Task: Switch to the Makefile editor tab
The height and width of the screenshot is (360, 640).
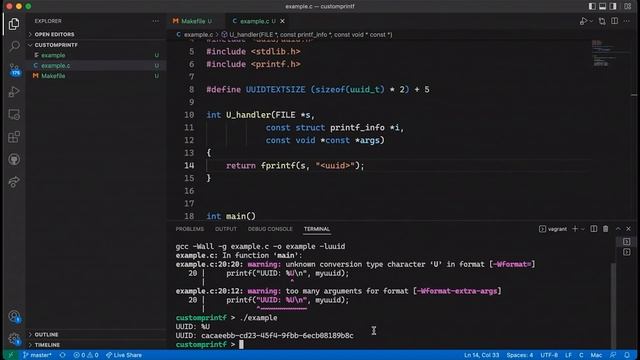Action: tap(194, 21)
